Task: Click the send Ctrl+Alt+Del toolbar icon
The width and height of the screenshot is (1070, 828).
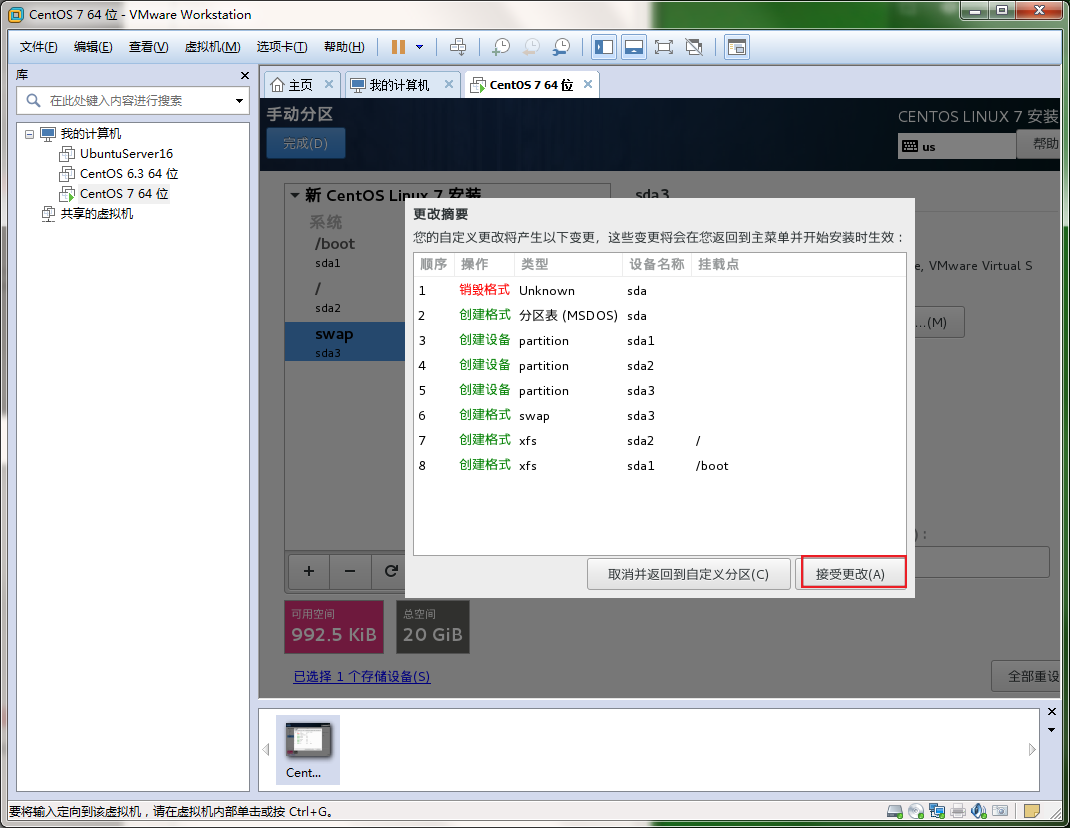Action: pyautogui.click(x=458, y=47)
